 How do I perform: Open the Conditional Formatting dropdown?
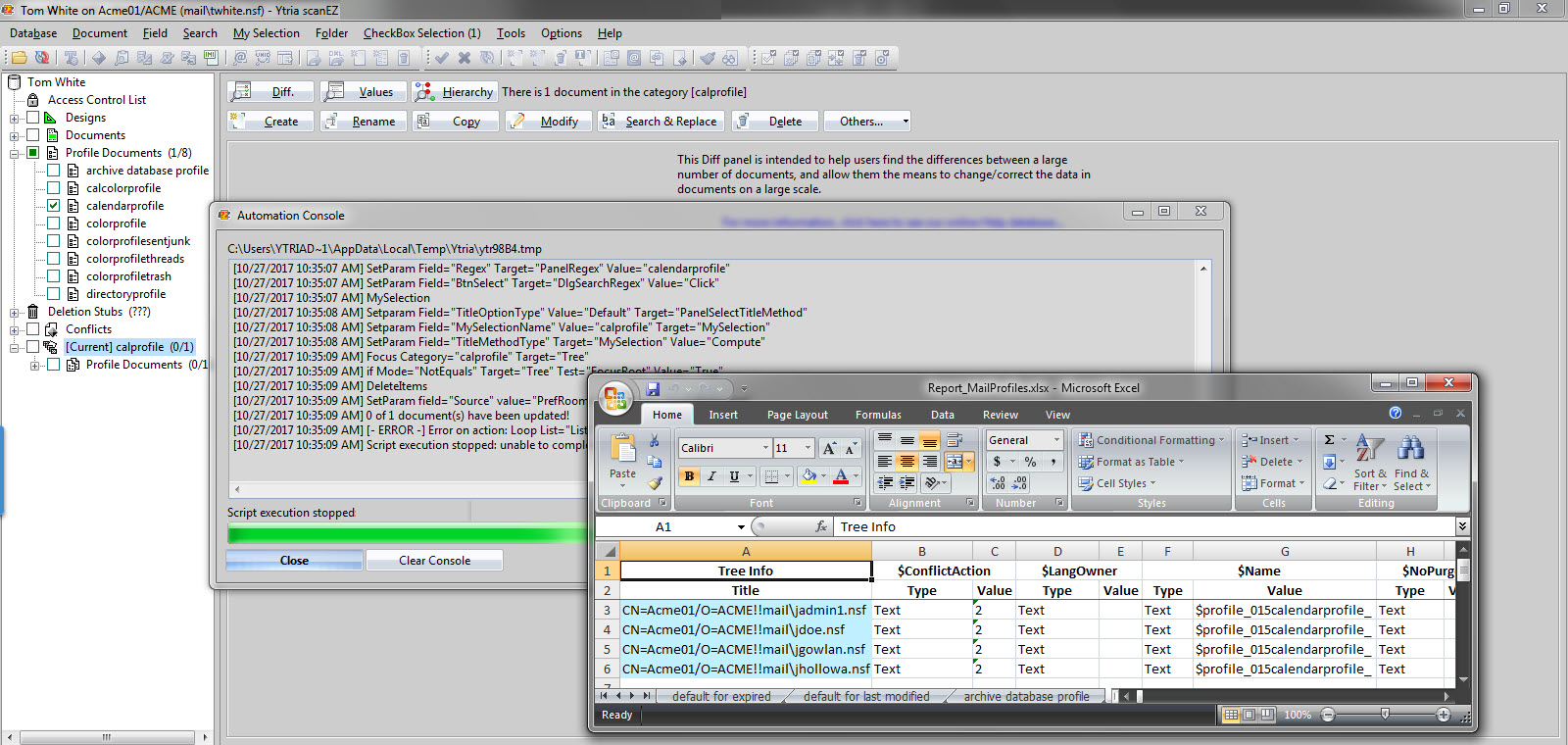click(1151, 440)
